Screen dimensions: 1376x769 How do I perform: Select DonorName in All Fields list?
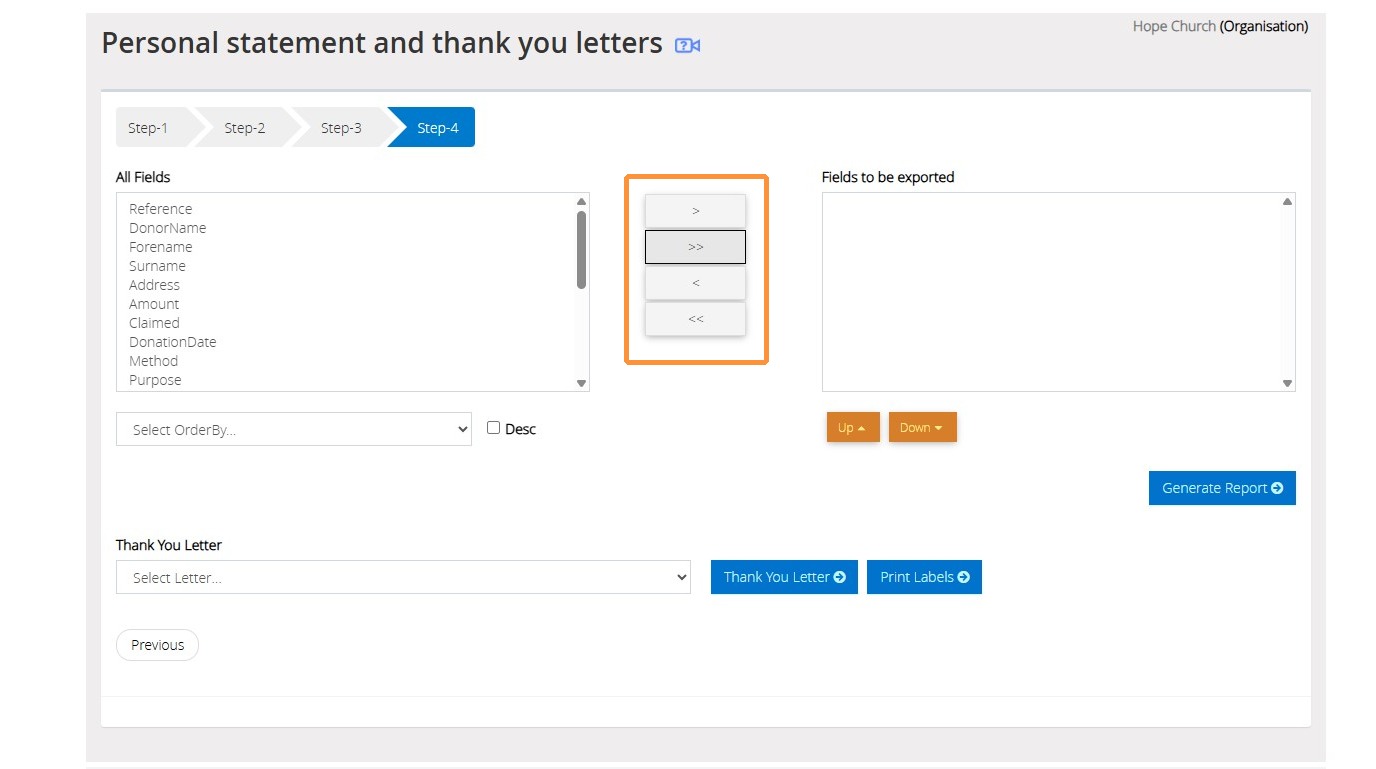(x=167, y=228)
